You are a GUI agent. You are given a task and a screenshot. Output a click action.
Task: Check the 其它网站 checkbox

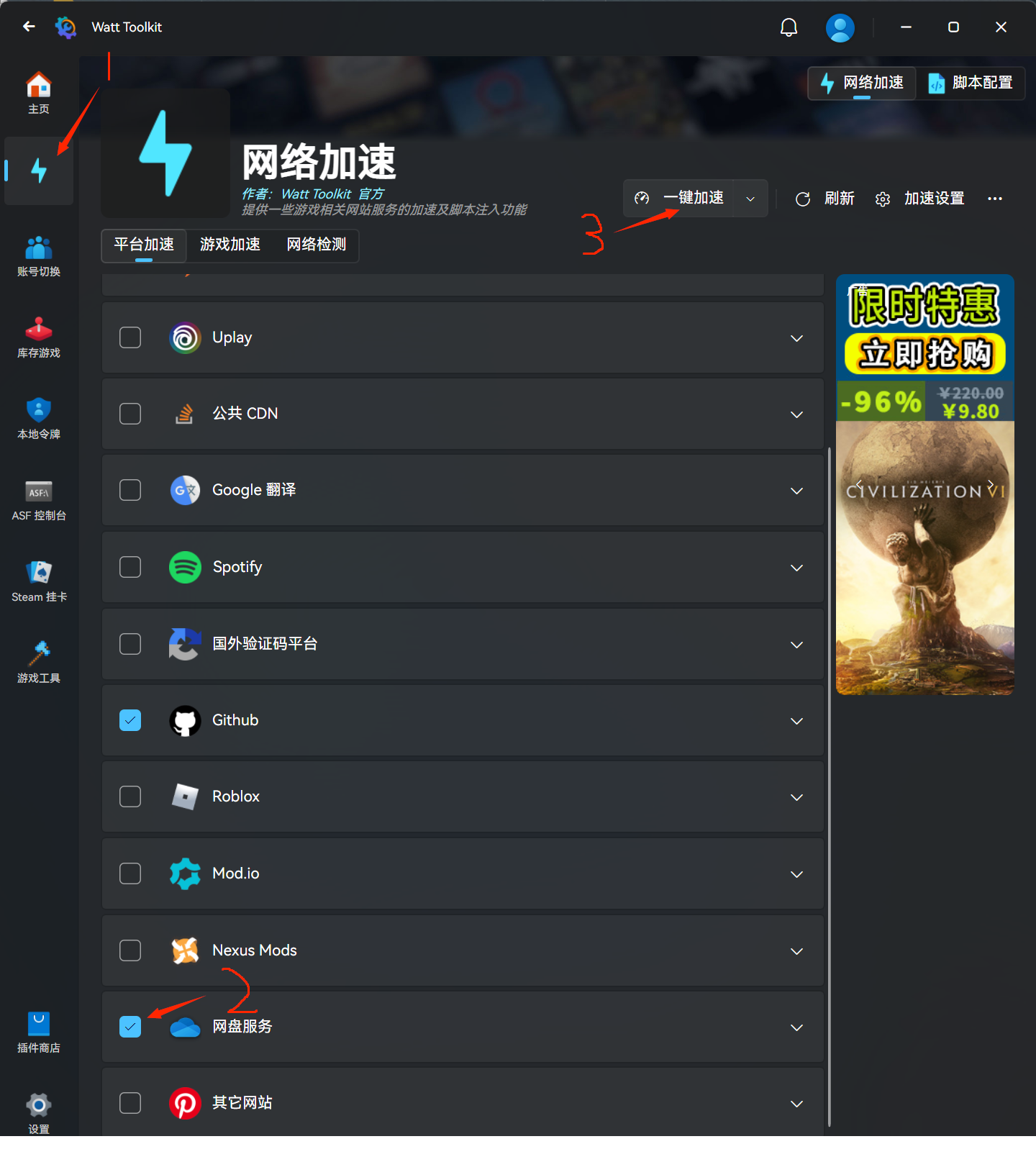(130, 1103)
